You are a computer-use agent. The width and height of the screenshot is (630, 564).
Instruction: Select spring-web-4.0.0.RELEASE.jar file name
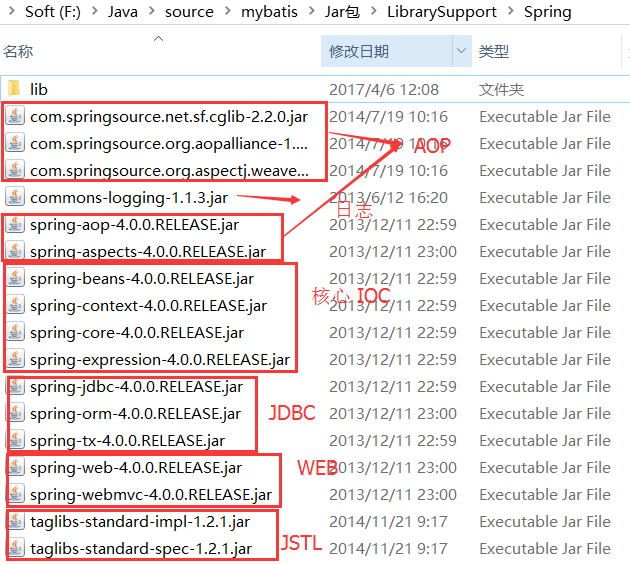[136, 468]
